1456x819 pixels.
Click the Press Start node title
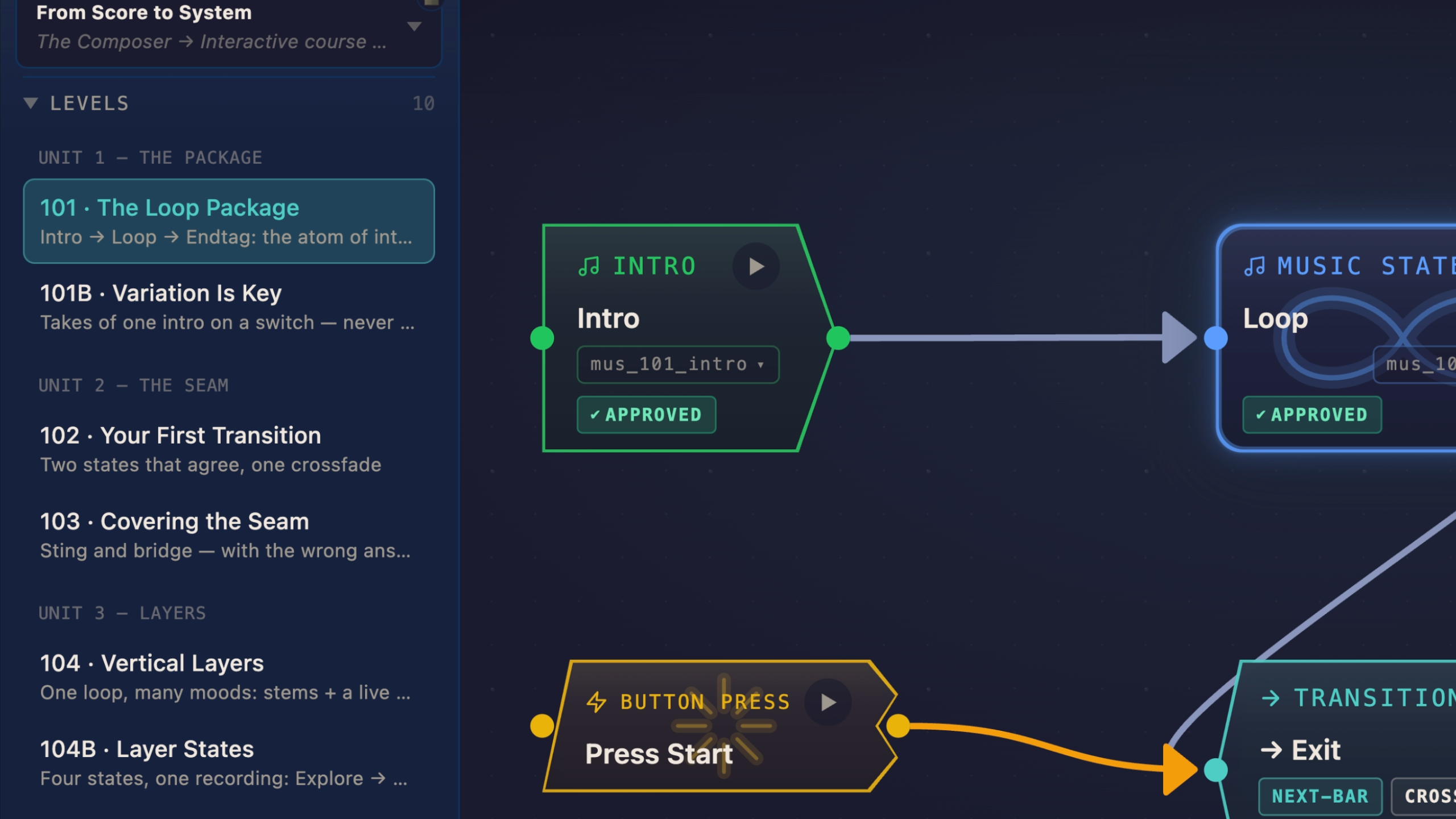[659, 754]
